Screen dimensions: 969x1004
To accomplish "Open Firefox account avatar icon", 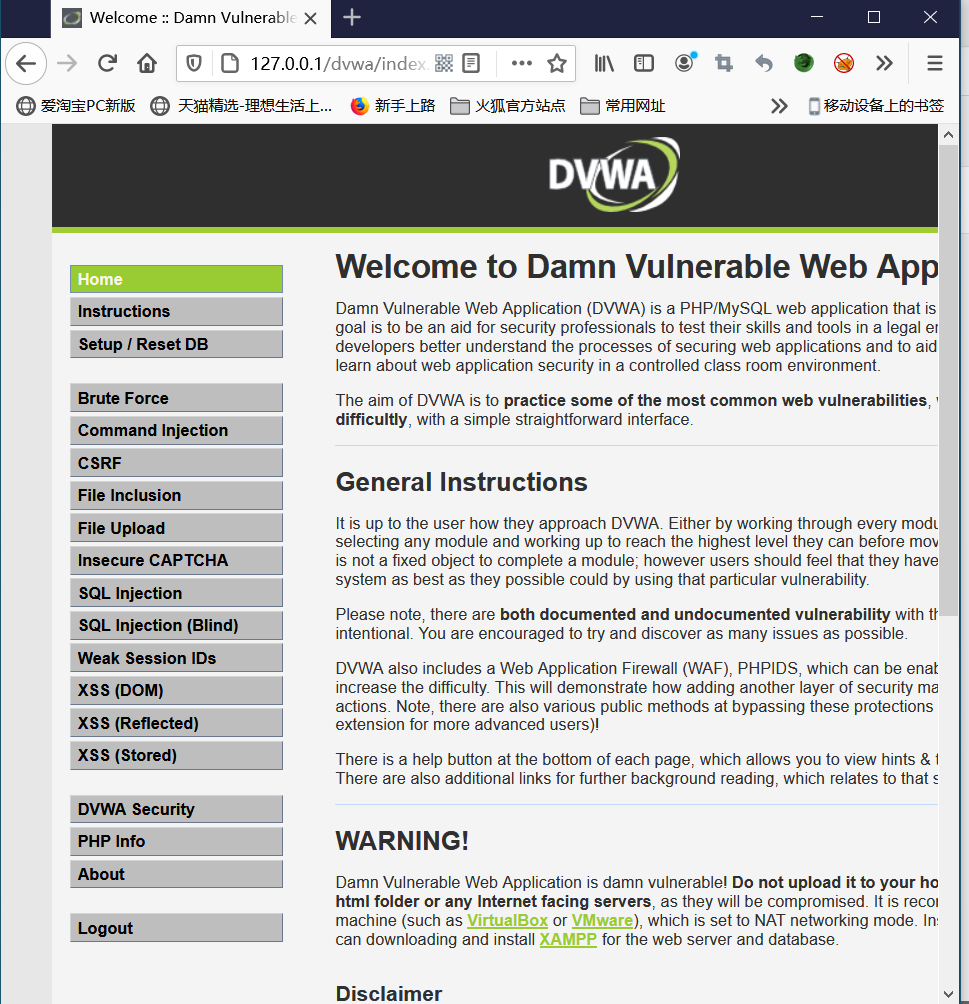I will pyautogui.click(x=685, y=63).
